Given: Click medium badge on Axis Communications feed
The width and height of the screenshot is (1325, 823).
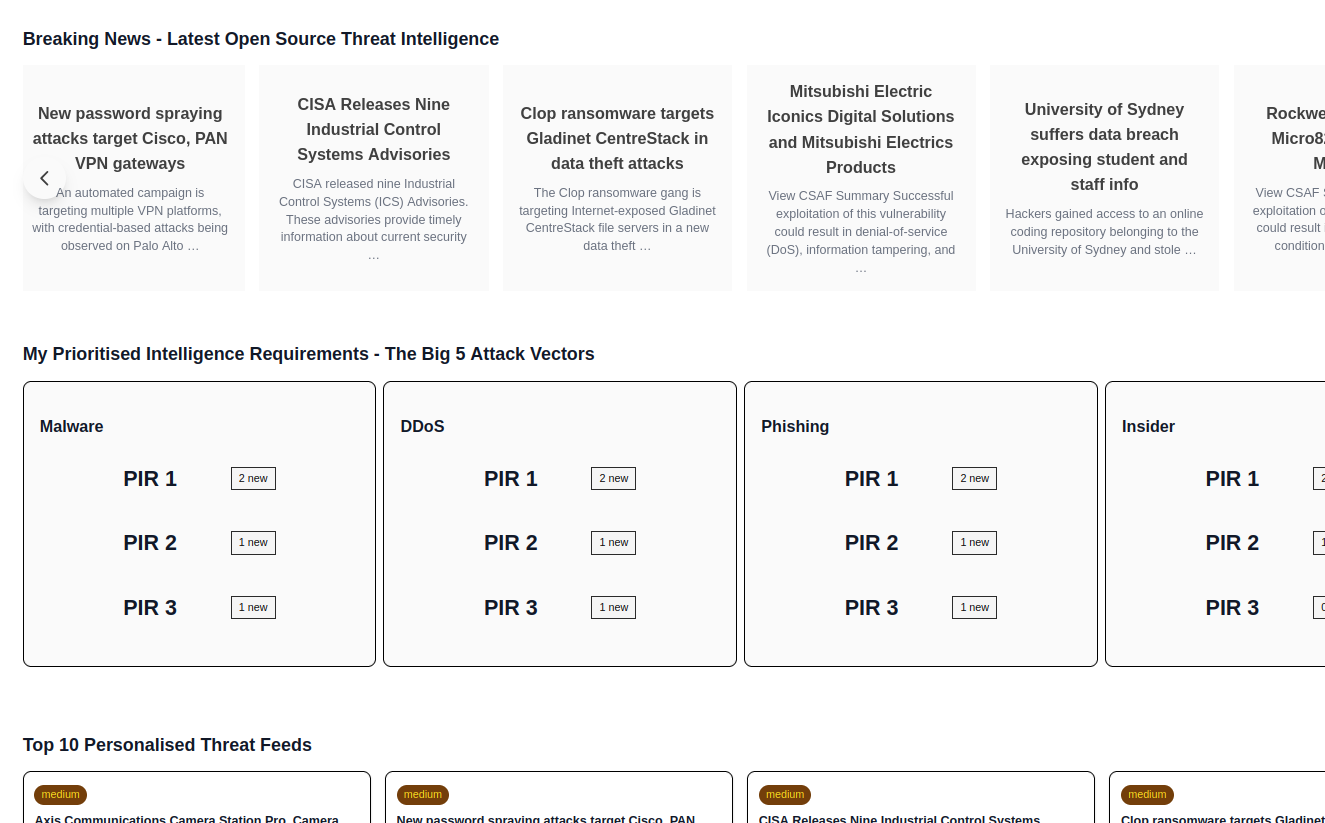Looking at the screenshot, I should [61, 795].
